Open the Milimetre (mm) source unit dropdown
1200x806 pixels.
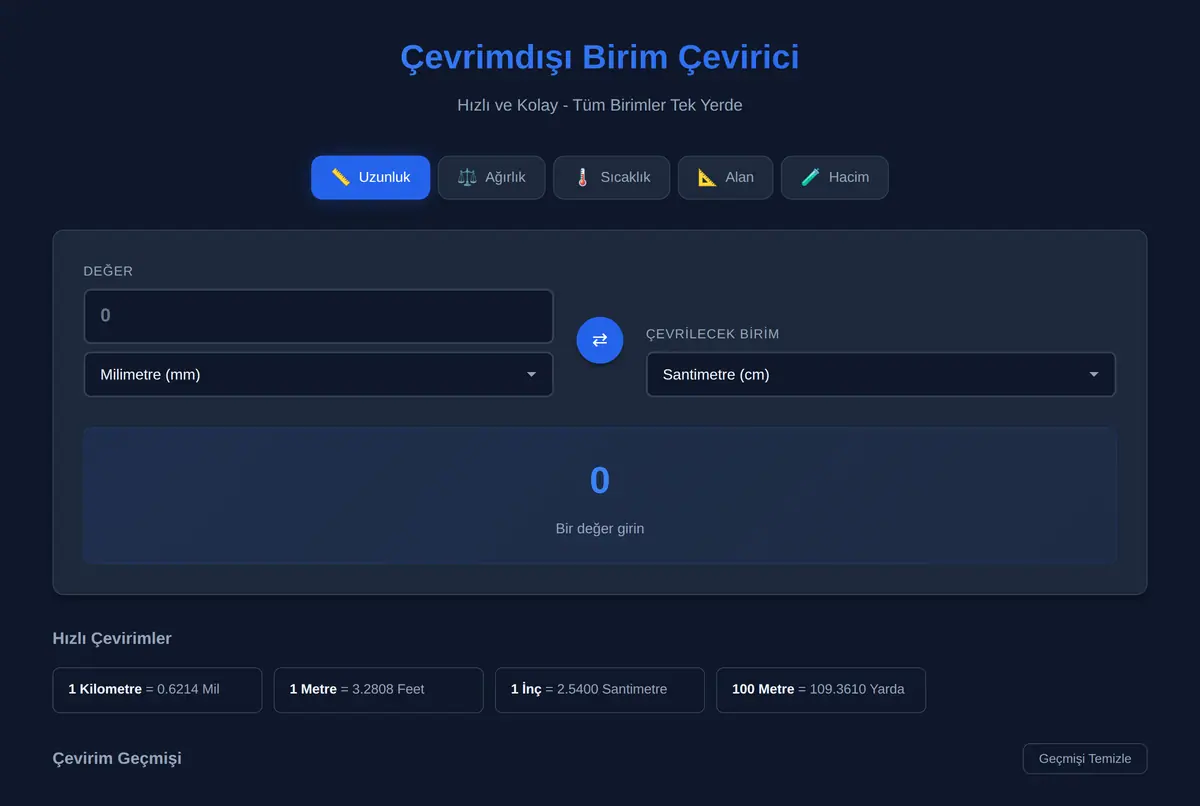click(x=319, y=375)
